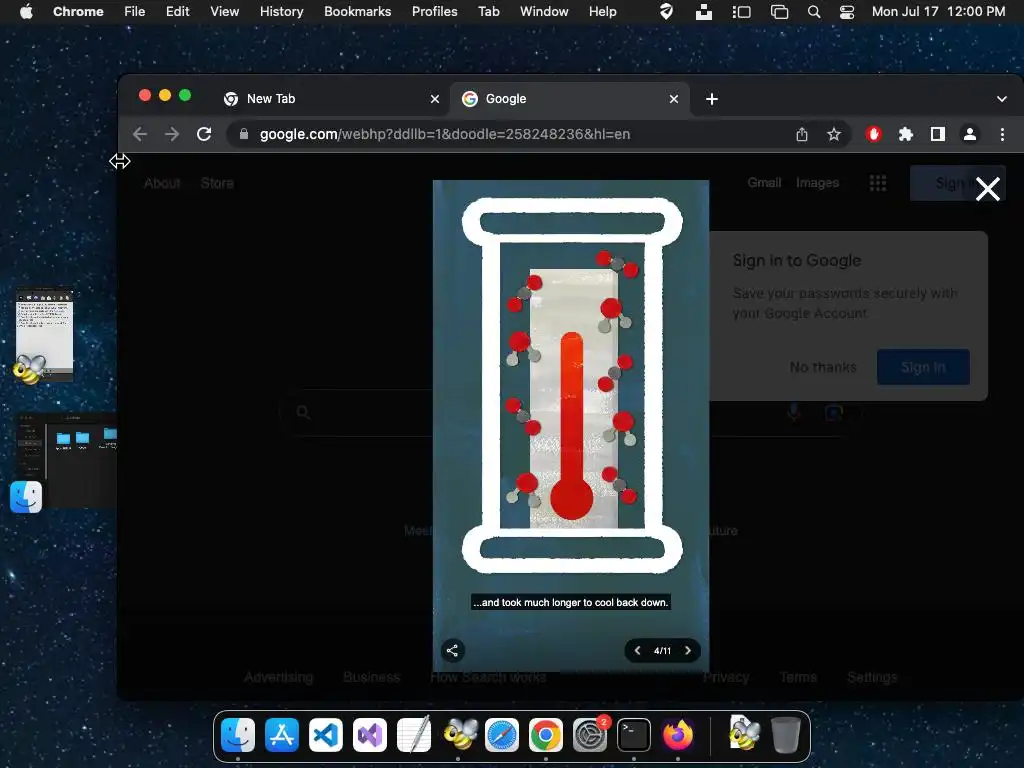Select the Finder window thumbnail in Stage Manager

coord(66,460)
